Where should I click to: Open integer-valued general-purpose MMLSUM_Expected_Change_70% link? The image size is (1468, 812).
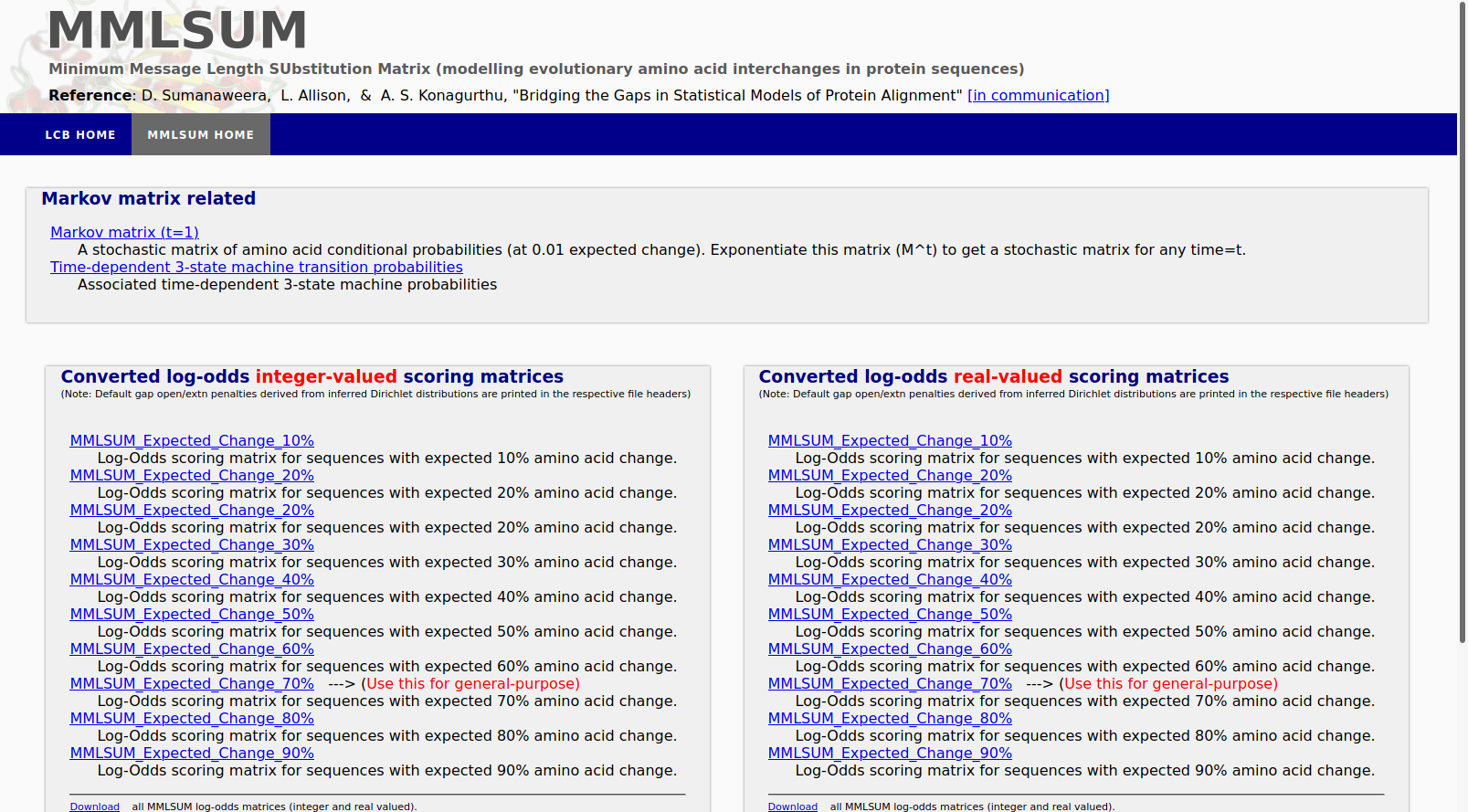[192, 684]
